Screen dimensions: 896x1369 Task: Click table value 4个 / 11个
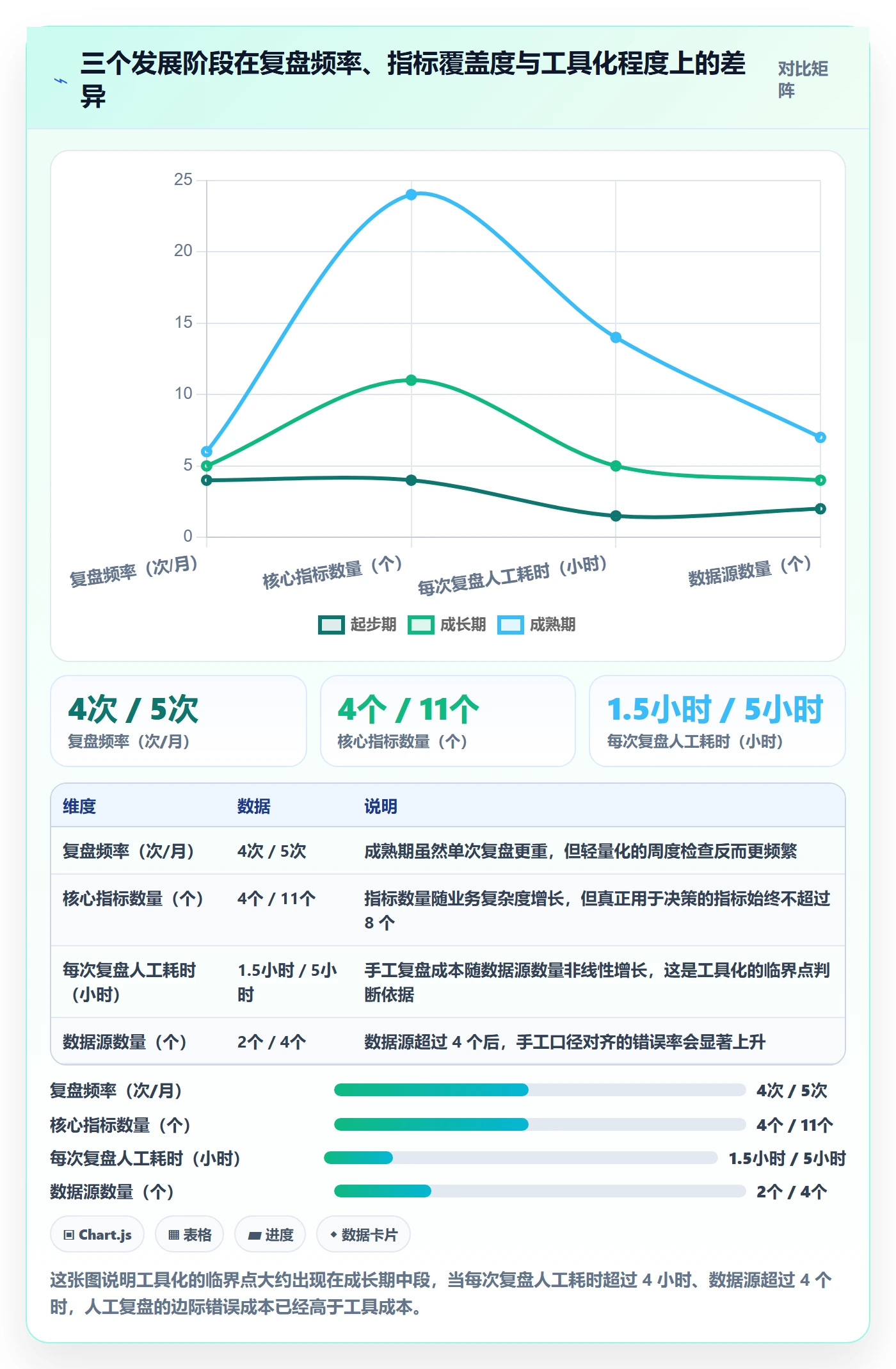(276, 898)
